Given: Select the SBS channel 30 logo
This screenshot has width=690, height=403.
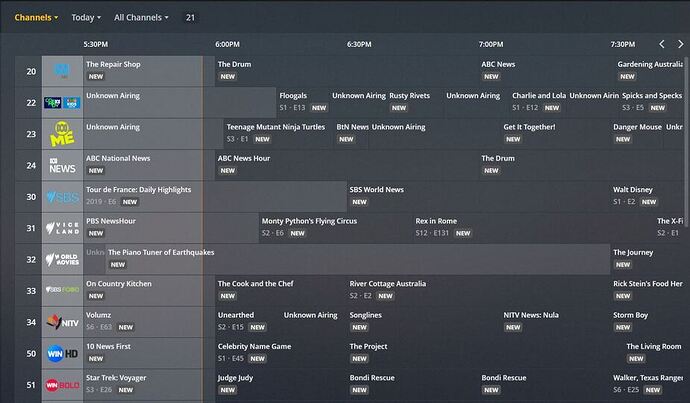Looking at the screenshot, I should coord(62,197).
